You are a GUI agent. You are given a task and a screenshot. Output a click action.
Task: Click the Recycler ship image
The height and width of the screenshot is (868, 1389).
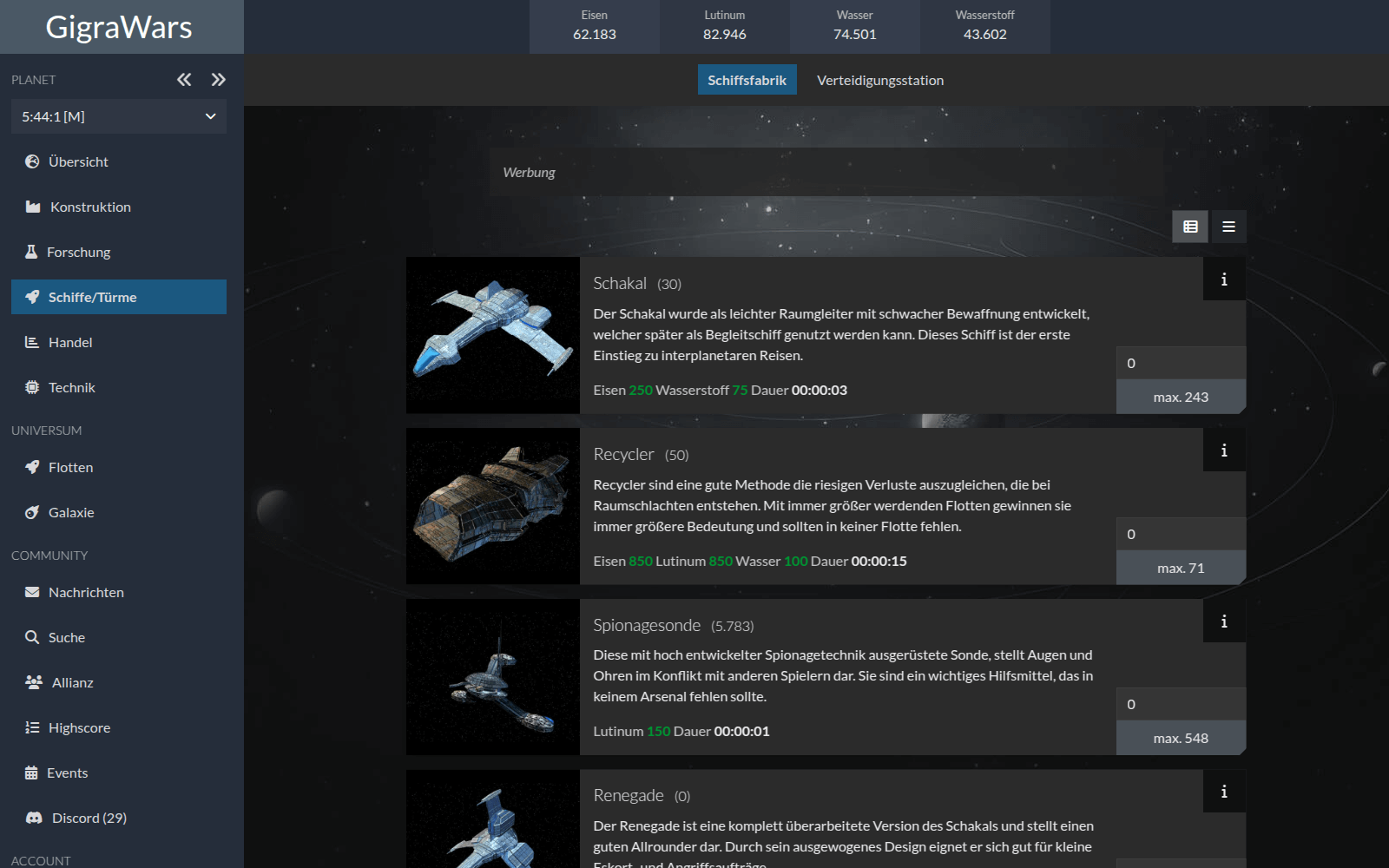tap(493, 506)
